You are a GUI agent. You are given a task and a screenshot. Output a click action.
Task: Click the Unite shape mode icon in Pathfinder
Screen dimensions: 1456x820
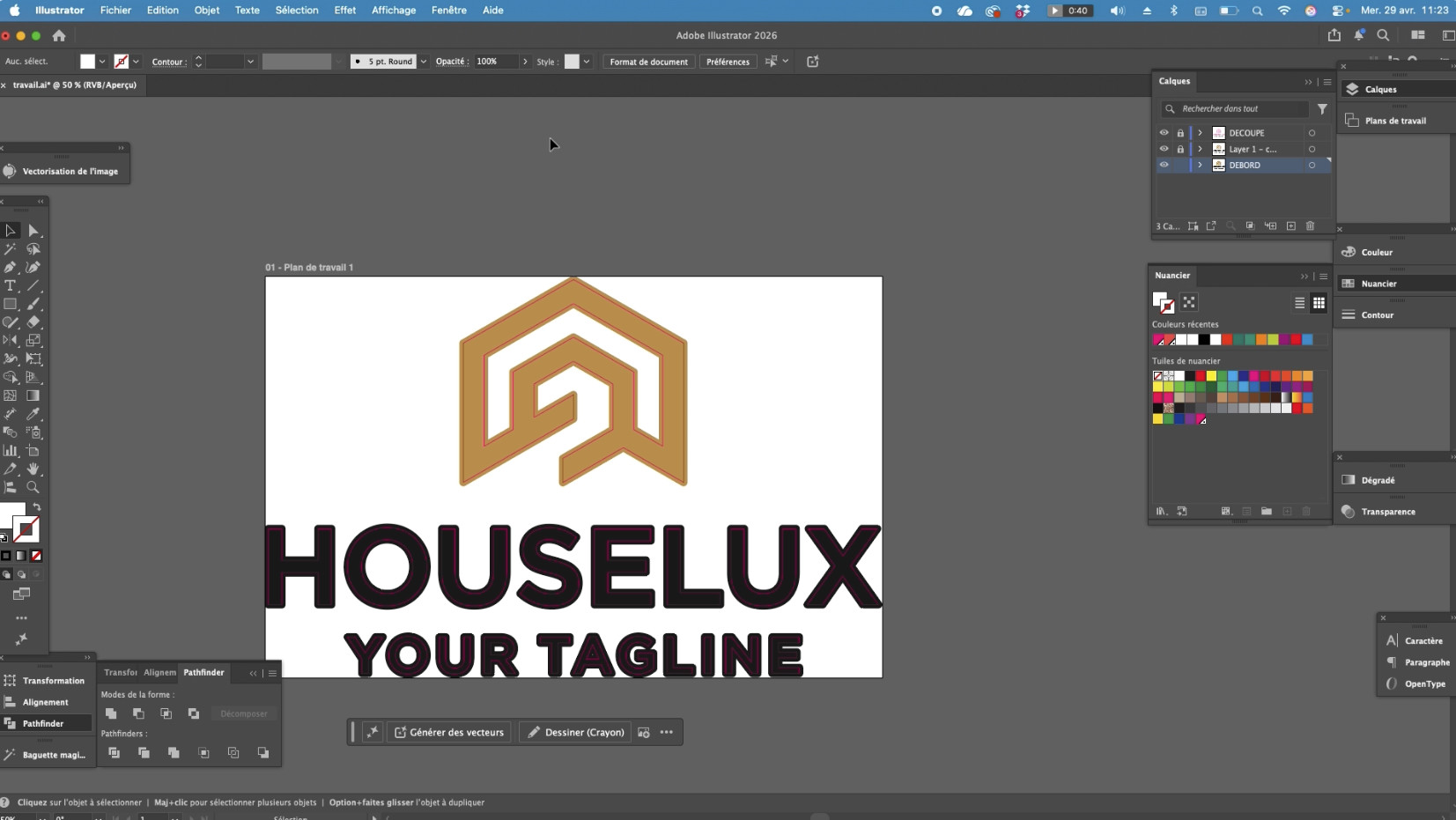pyautogui.click(x=111, y=713)
